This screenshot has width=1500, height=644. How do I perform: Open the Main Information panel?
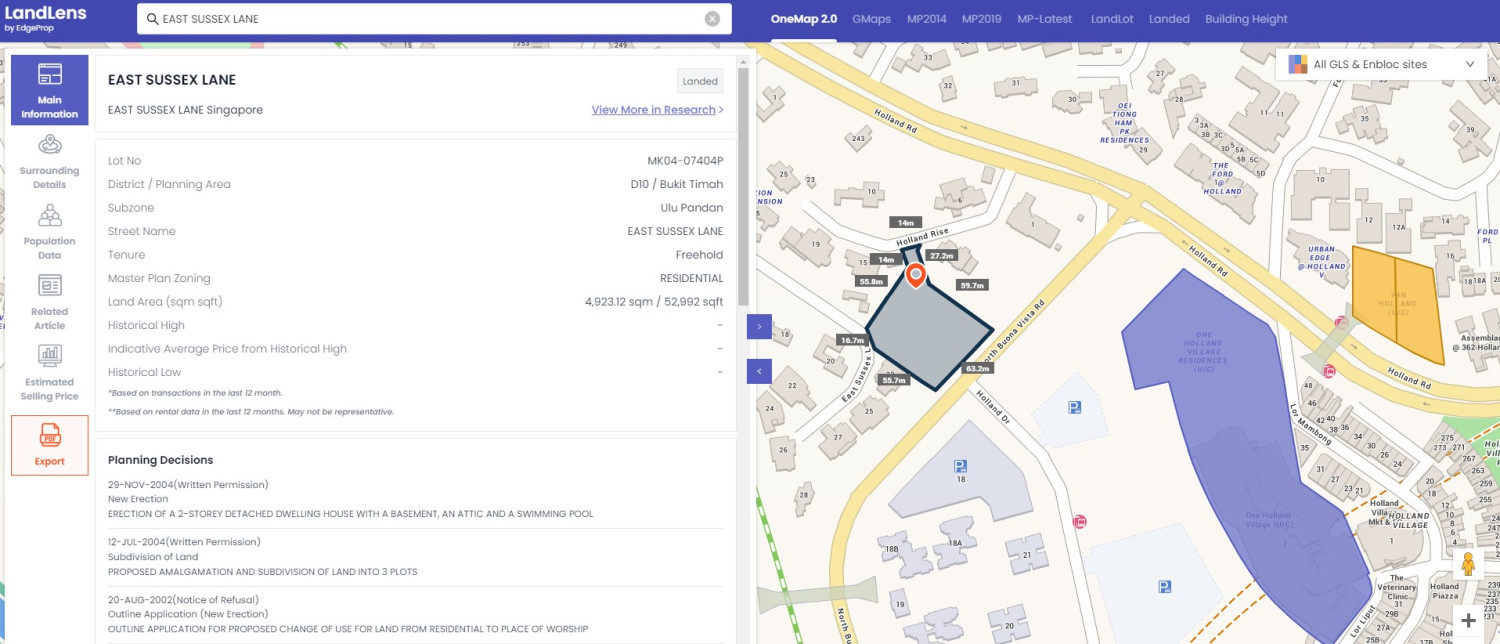(50, 90)
